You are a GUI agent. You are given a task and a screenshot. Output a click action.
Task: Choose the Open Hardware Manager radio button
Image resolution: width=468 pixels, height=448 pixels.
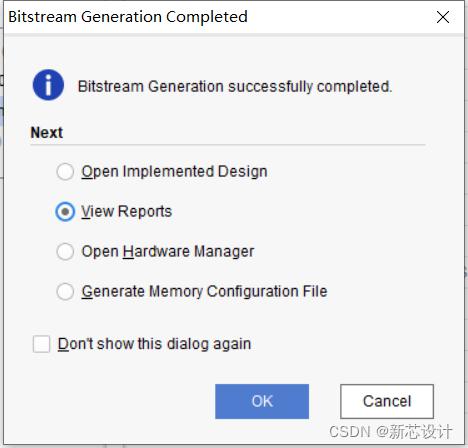point(65,251)
